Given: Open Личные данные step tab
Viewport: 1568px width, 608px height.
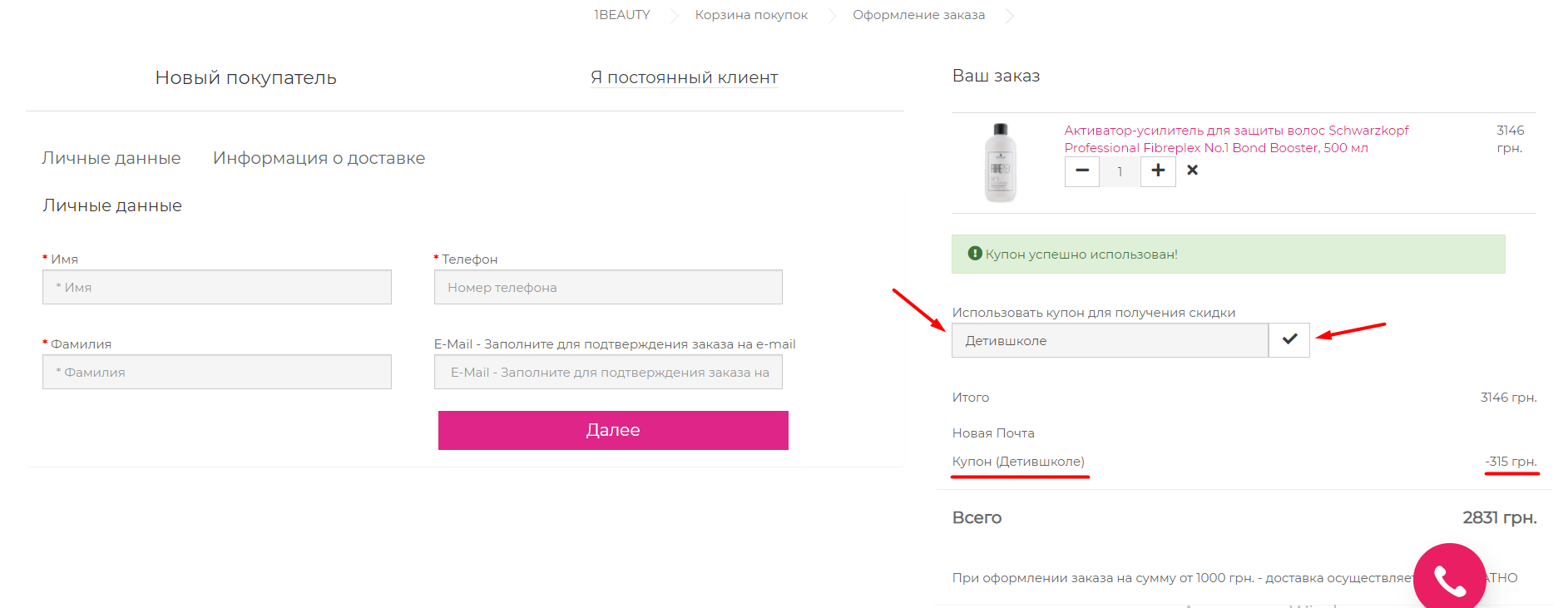Looking at the screenshot, I should point(111,158).
